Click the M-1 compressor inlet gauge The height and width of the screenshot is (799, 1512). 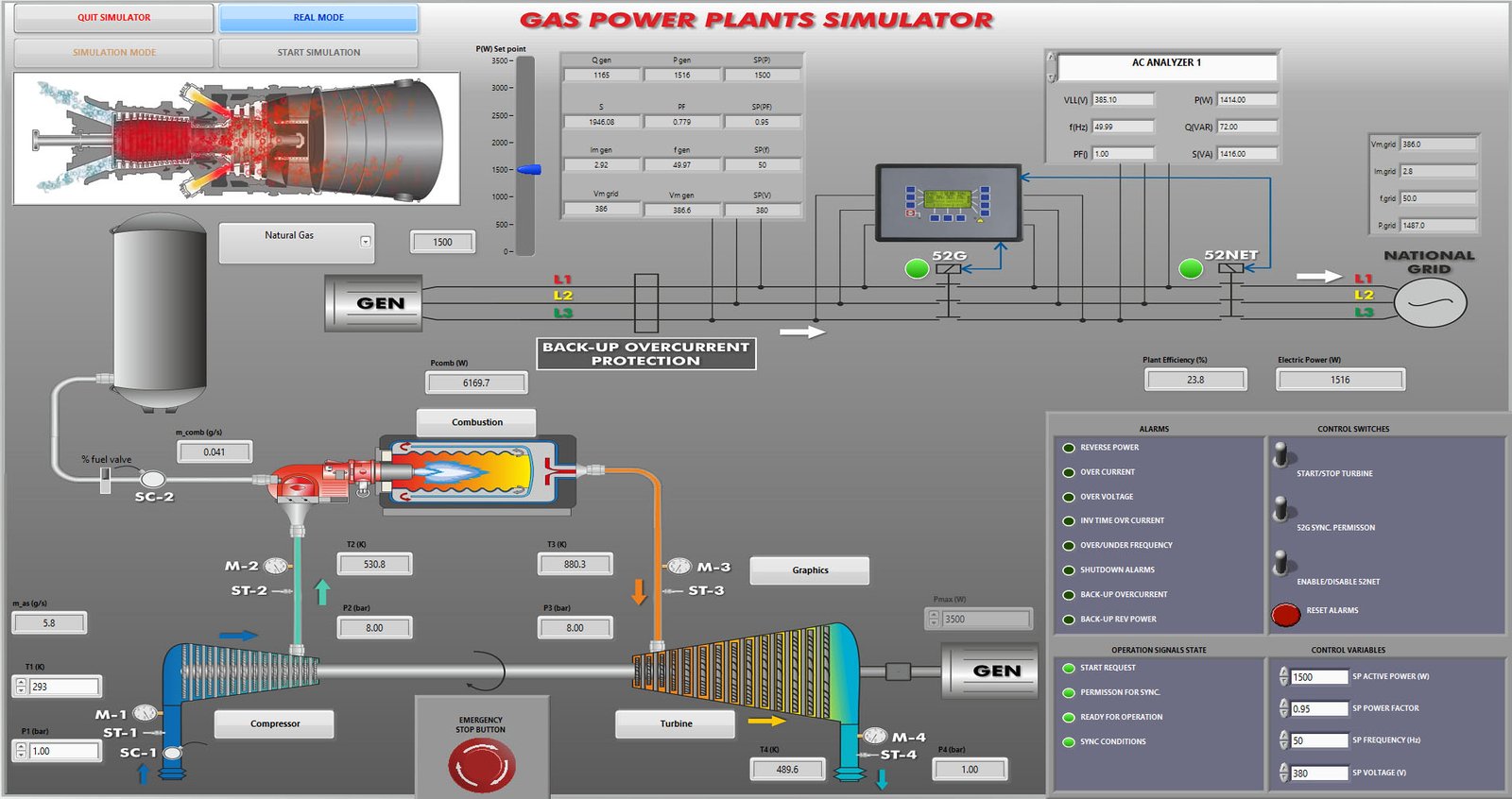point(145,713)
